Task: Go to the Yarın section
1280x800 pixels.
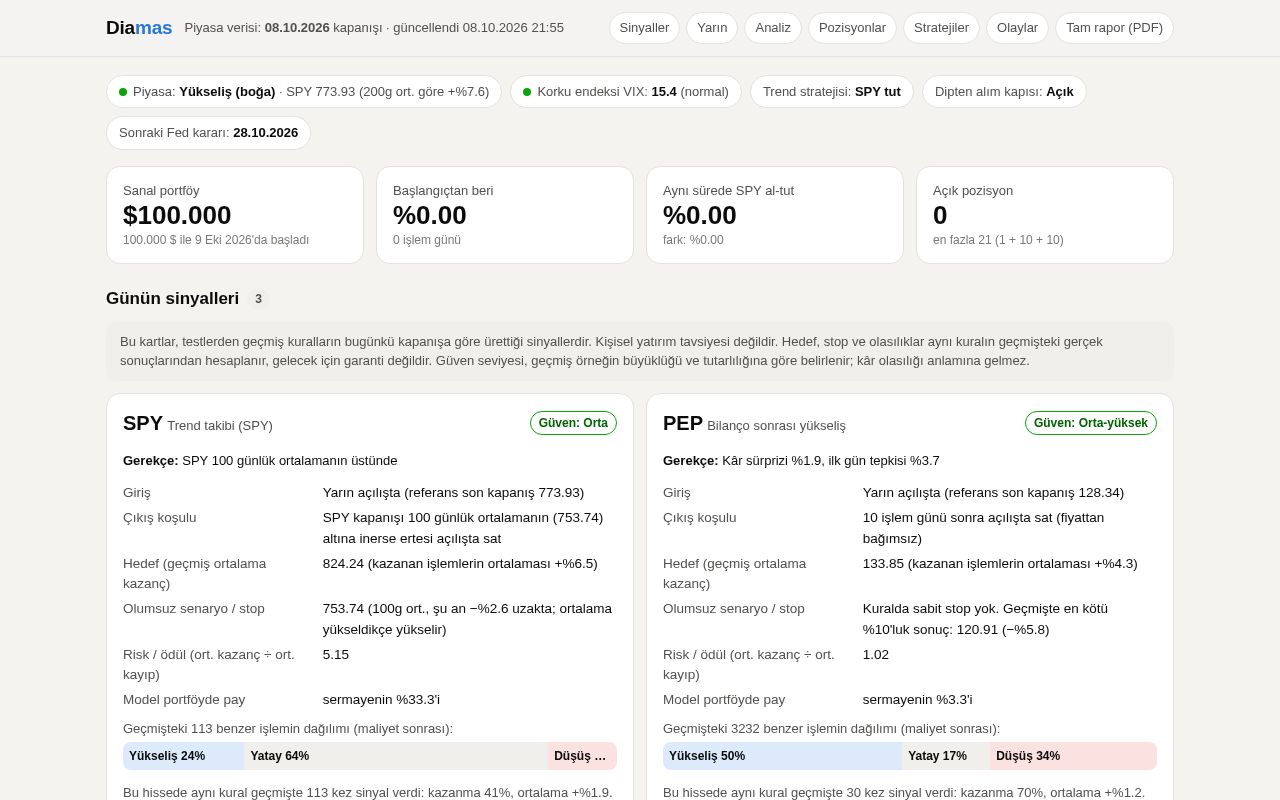Action: tap(712, 28)
